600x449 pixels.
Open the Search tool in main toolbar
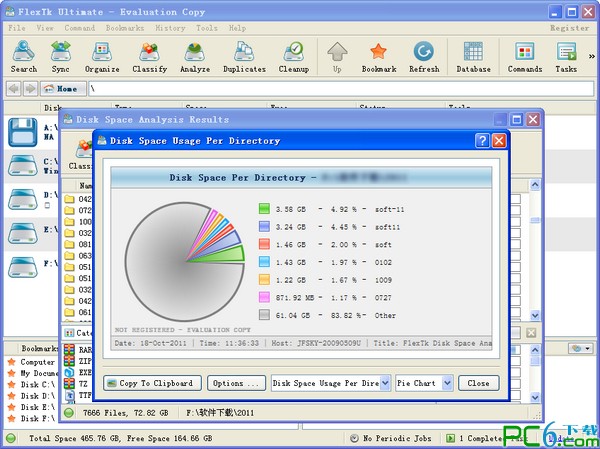click(x=23, y=57)
